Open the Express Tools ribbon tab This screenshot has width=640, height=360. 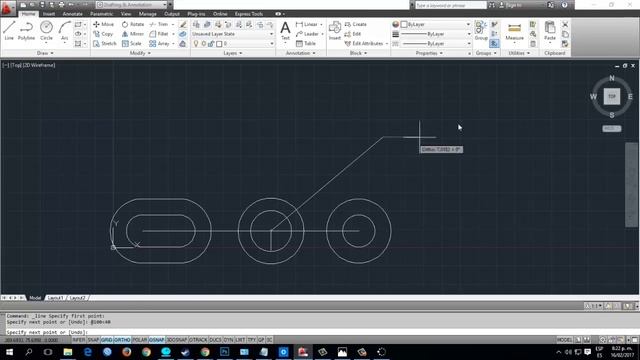coord(249,14)
